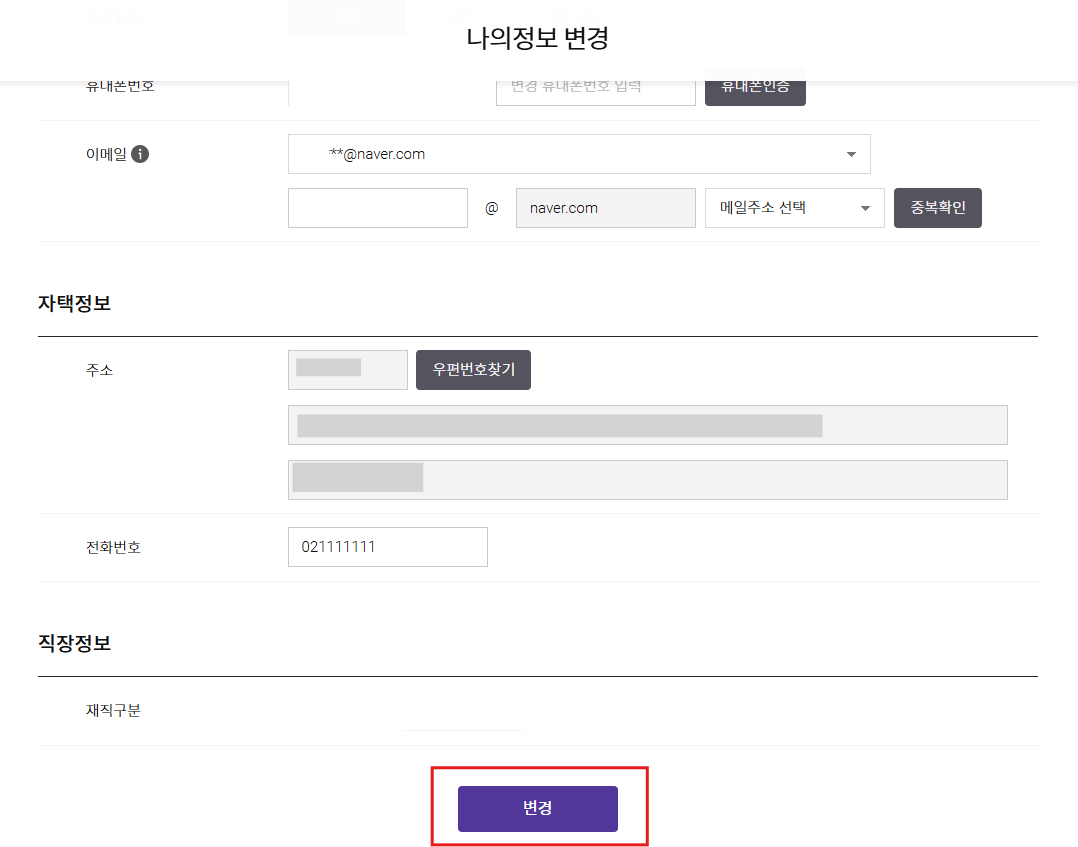Click the email info icon
1078x847 pixels.
tap(140, 154)
